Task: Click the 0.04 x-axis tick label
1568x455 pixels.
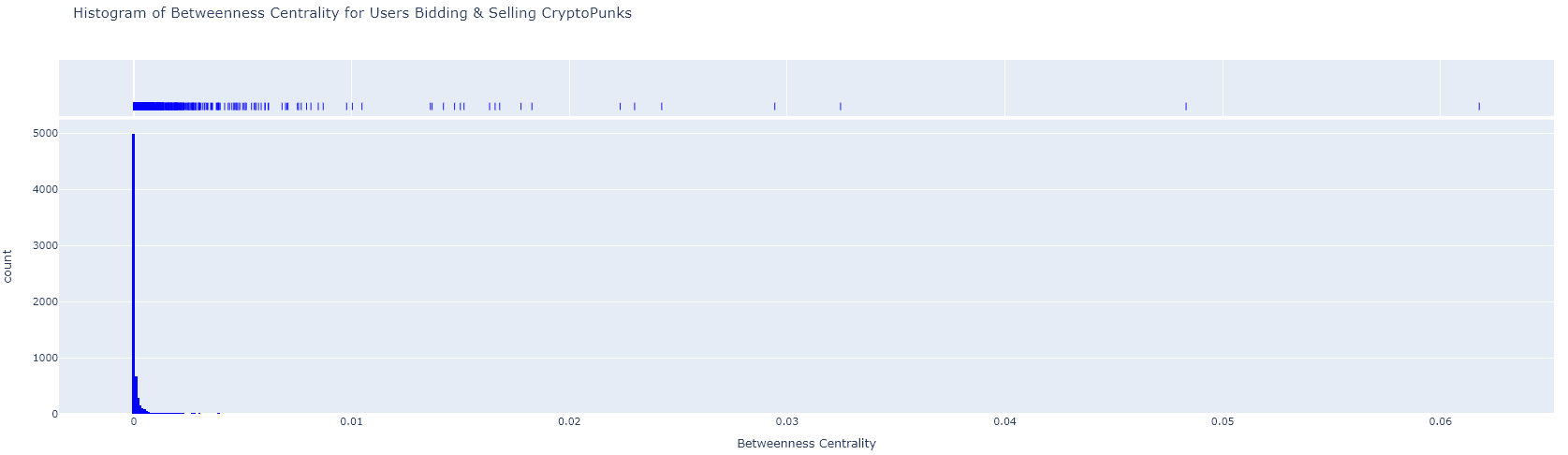Action: [x=1004, y=421]
